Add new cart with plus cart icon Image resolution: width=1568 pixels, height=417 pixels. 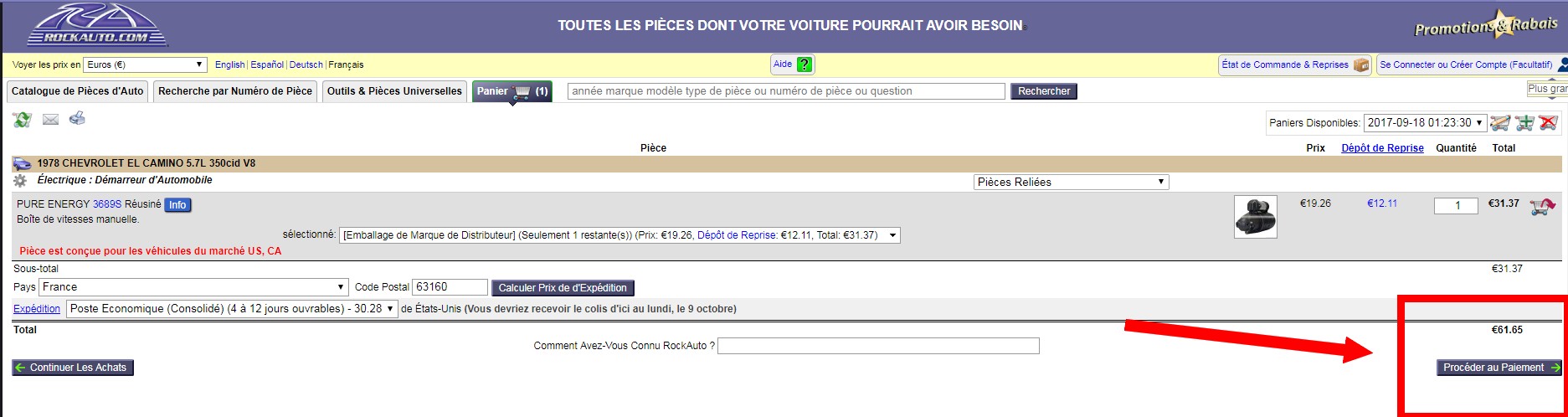1524,123
